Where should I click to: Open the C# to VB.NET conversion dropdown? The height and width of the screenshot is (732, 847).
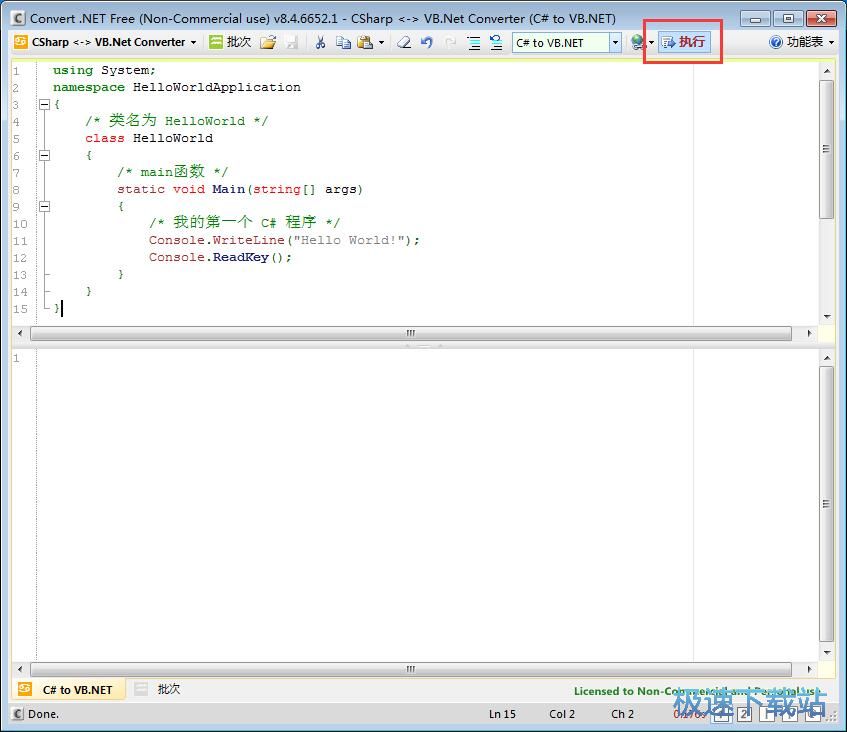pyautogui.click(x=615, y=42)
